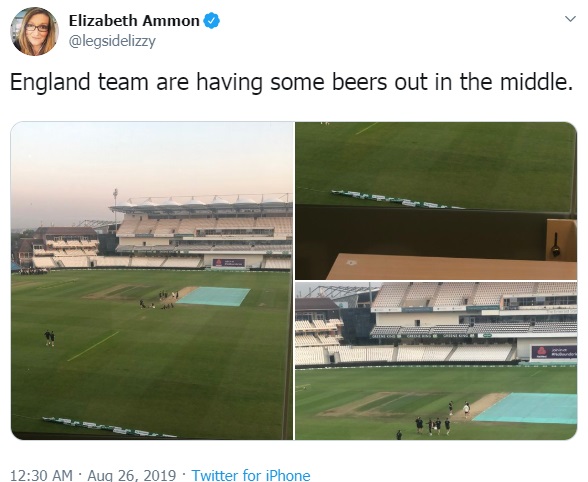
Task: Click the Twitter for iPhone link
Action: 251,475
